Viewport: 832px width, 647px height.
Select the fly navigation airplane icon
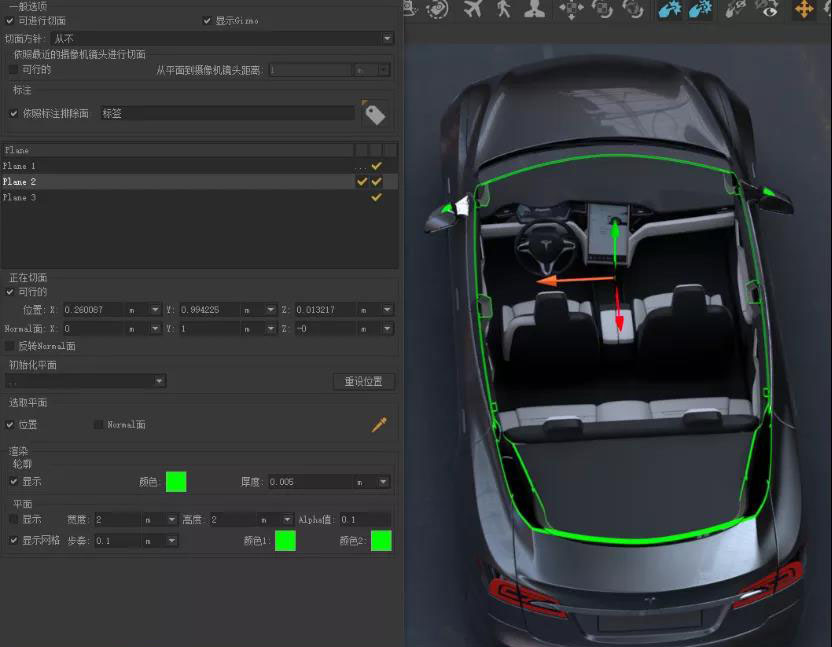click(472, 9)
